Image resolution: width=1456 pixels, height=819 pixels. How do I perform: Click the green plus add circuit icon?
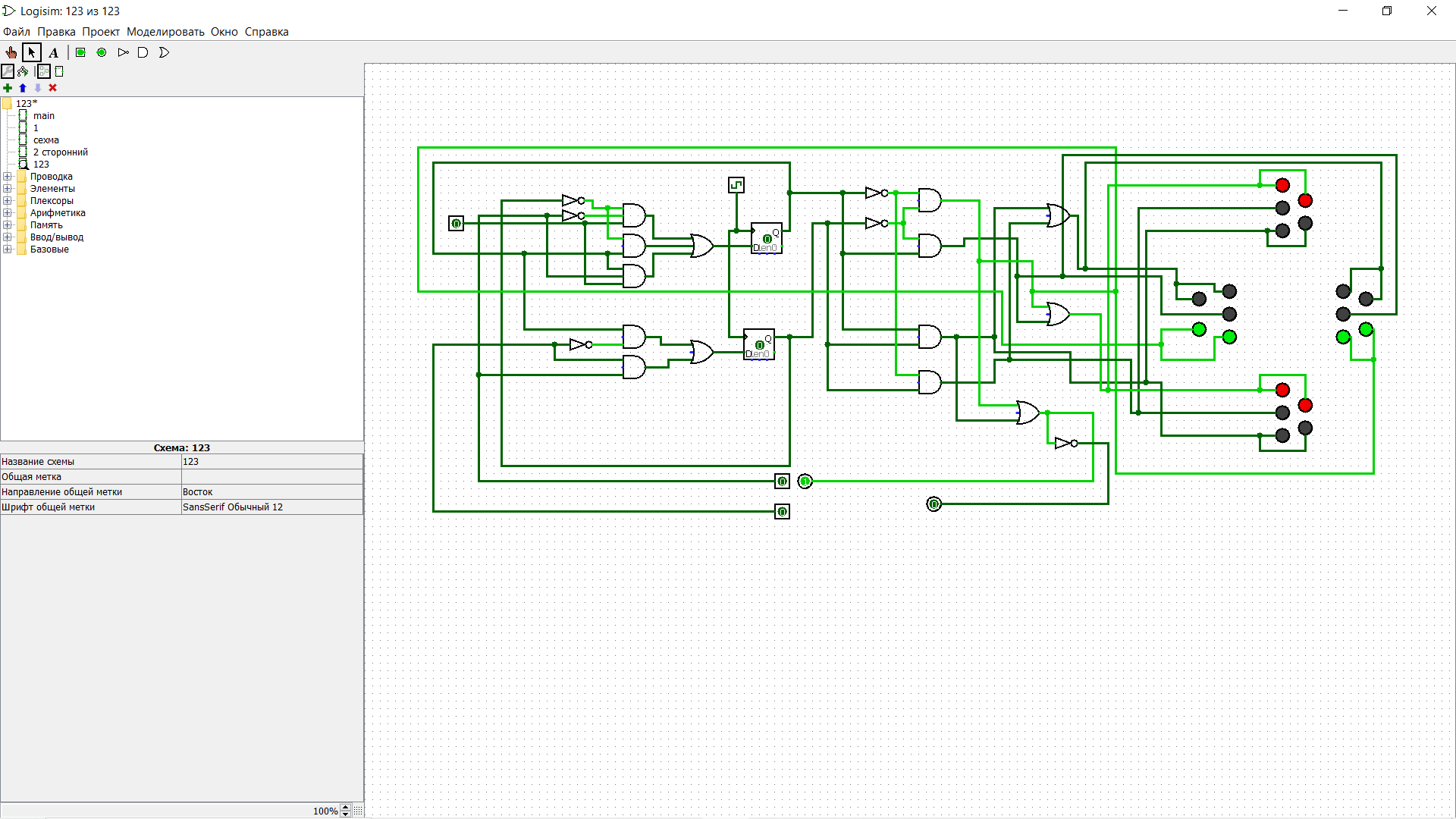click(8, 88)
